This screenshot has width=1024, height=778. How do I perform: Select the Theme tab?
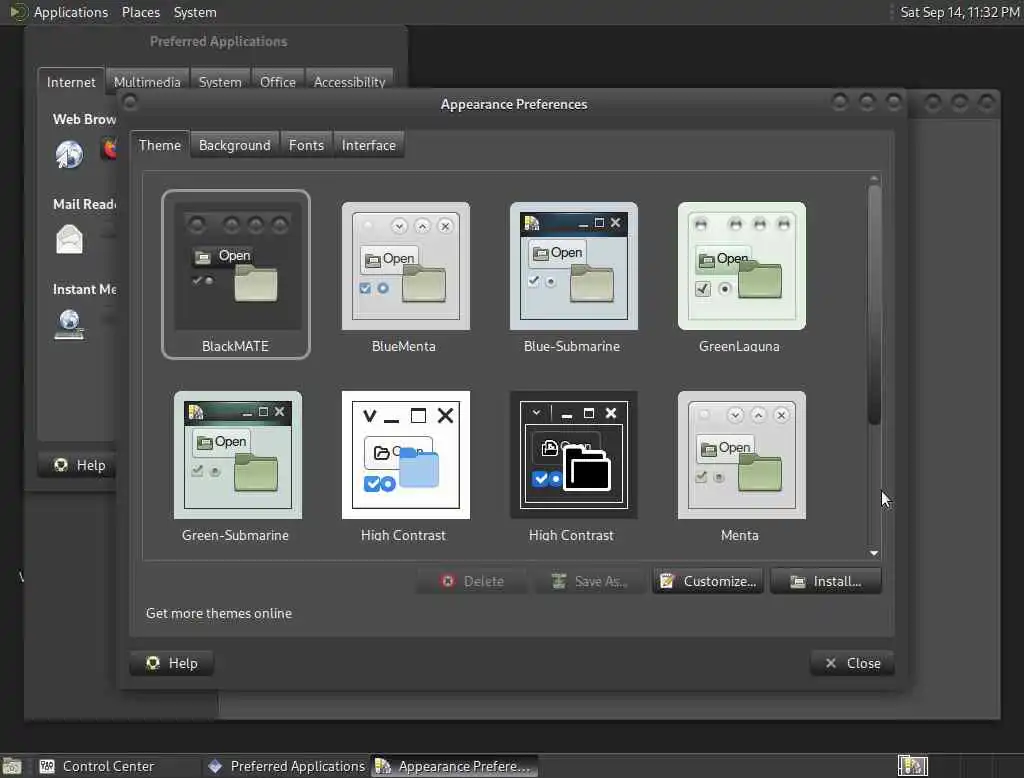(x=159, y=145)
